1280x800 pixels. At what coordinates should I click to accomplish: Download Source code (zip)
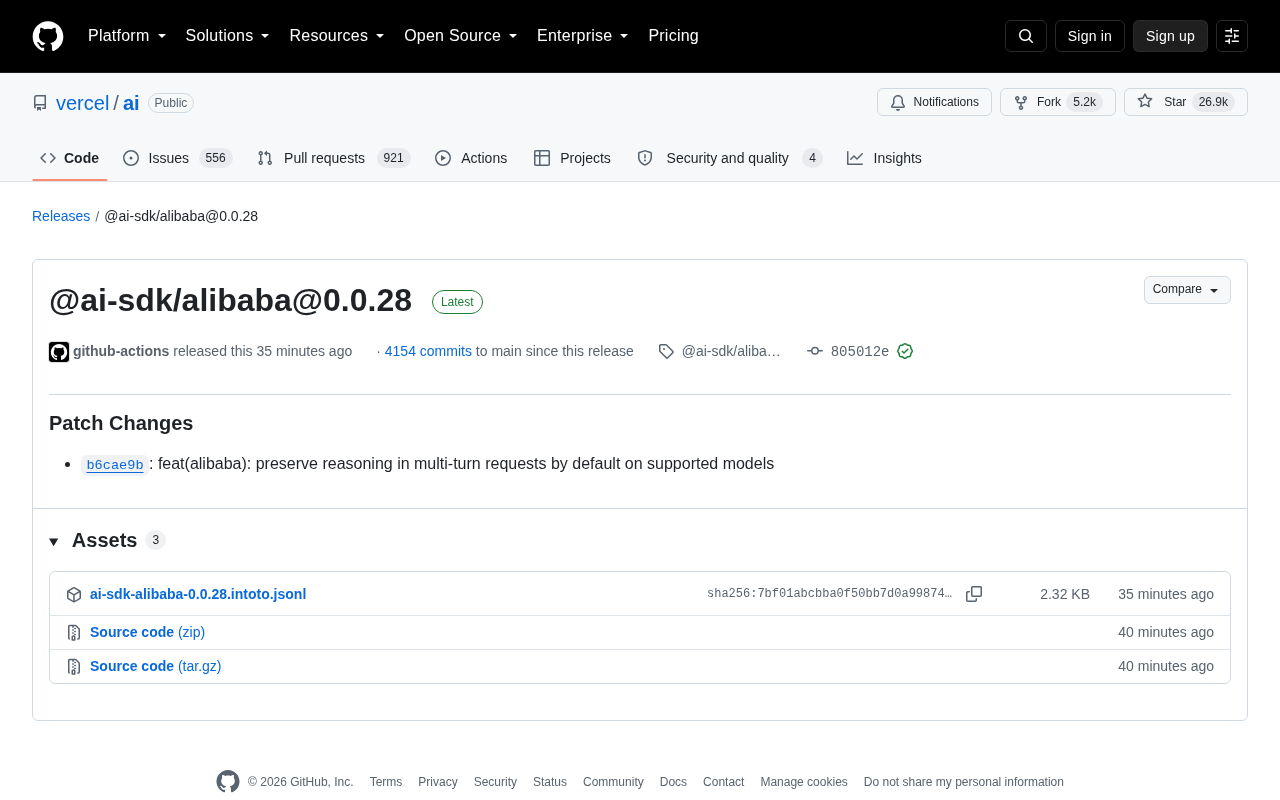point(147,632)
